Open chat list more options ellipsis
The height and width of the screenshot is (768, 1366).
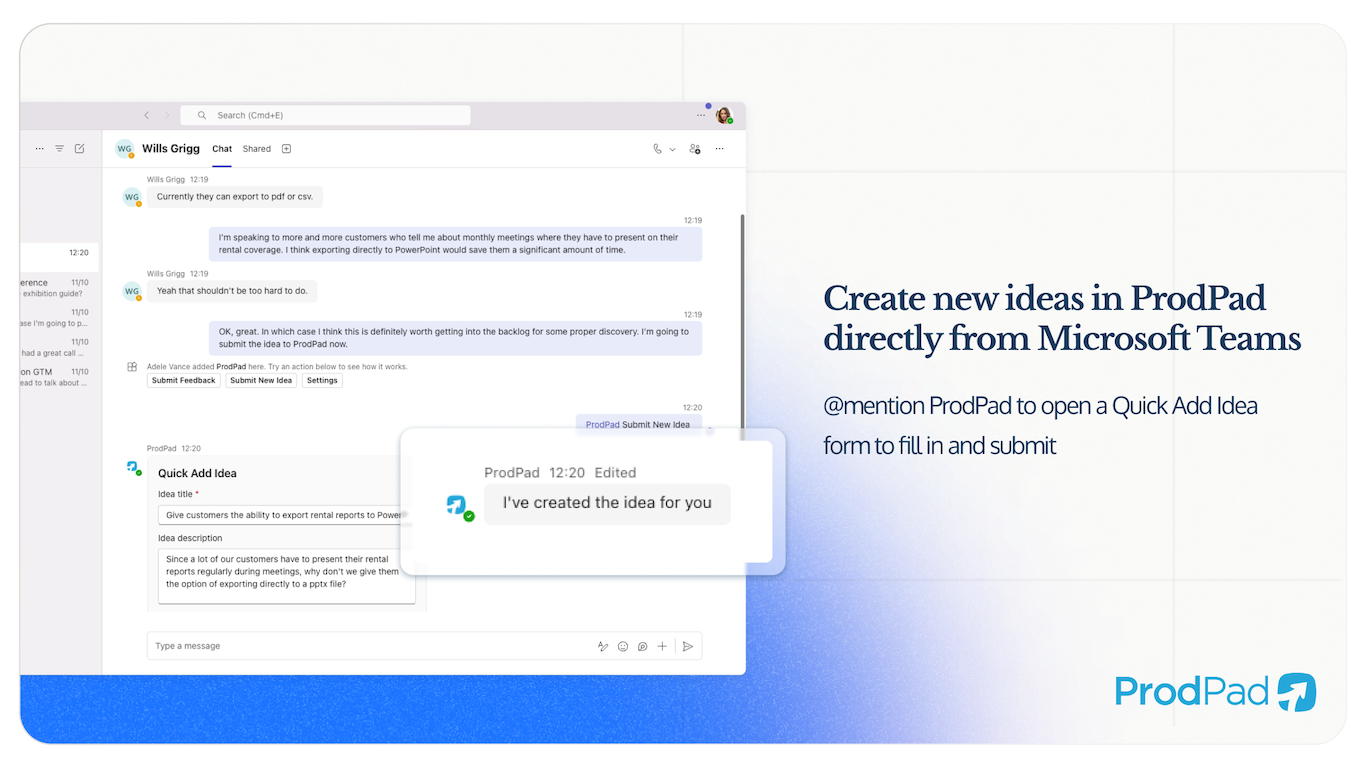pyautogui.click(x=40, y=148)
